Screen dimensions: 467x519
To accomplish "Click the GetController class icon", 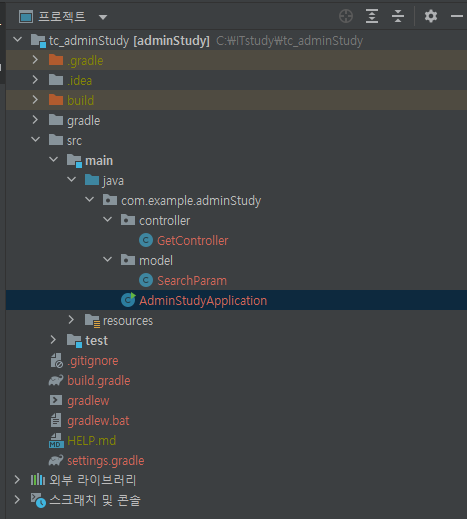I will [x=146, y=240].
